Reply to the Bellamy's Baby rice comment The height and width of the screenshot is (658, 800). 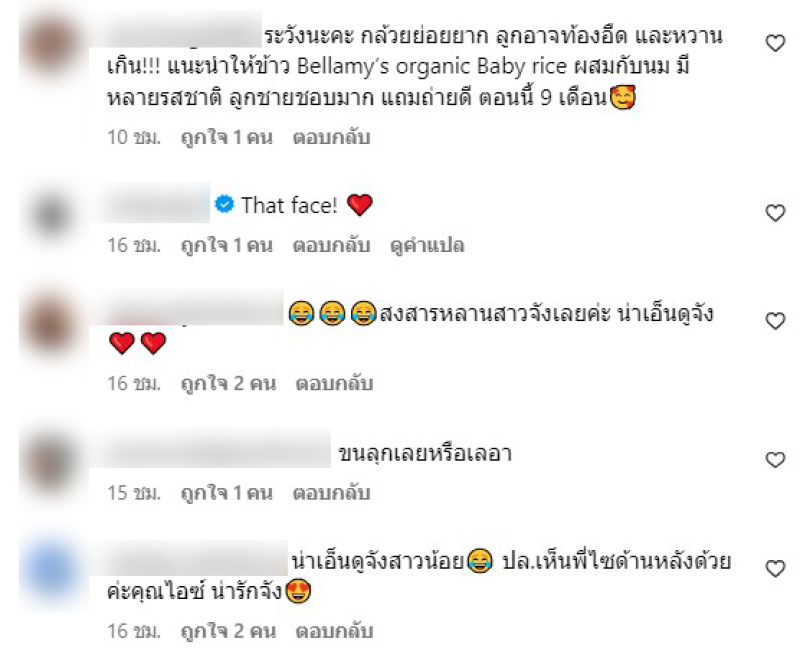(331, 137)
